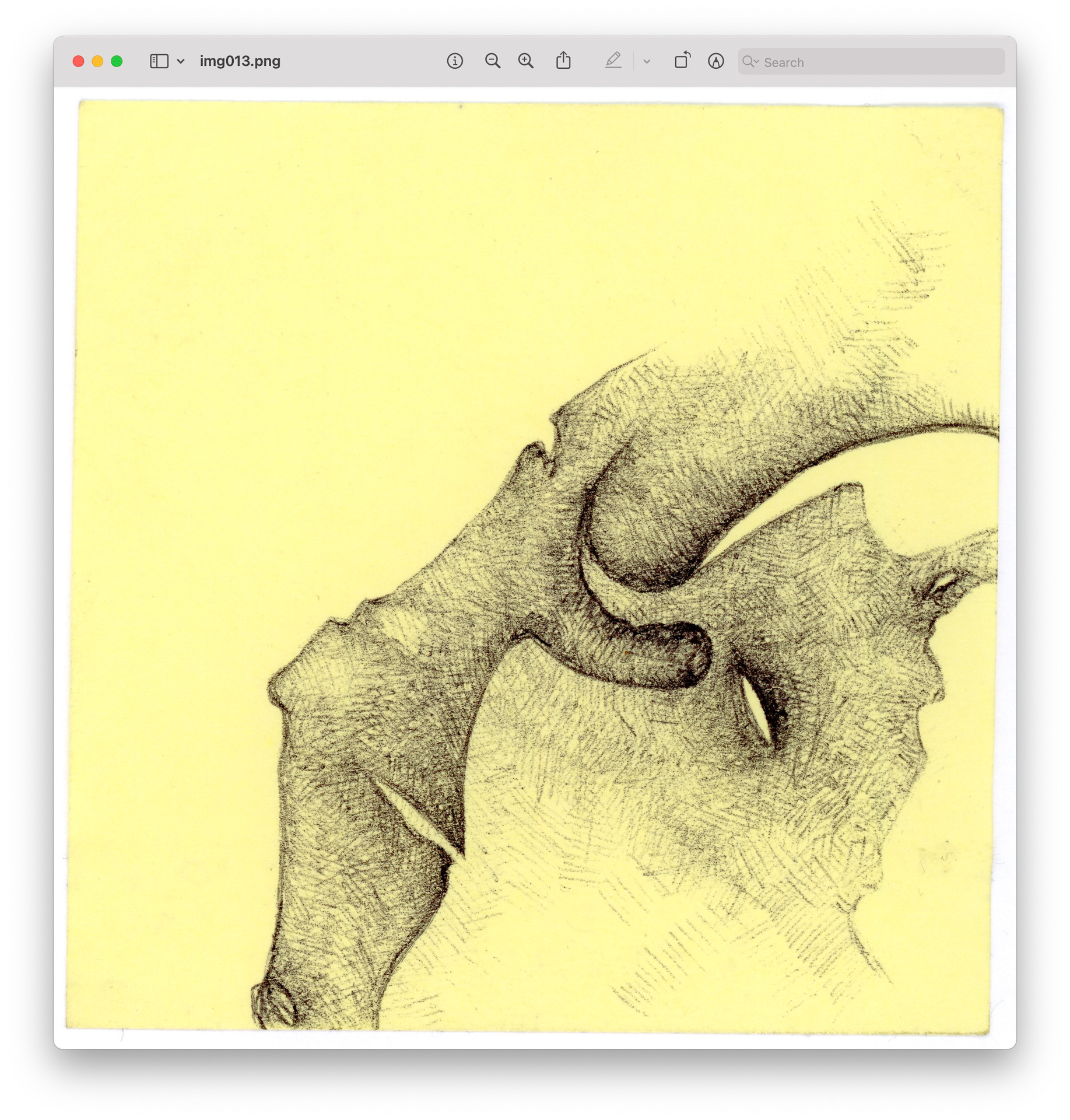
Task: Click the img013.png window title
Action: 240,61
